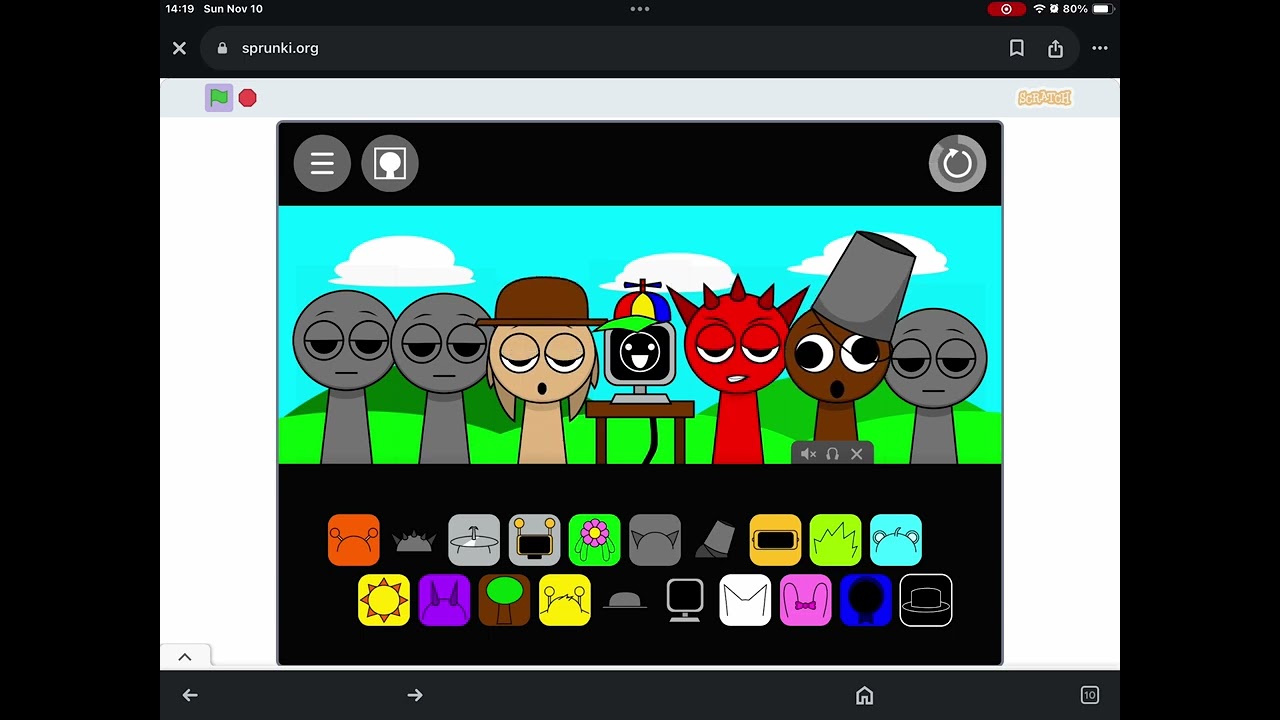Go to the browser home page
This screenshot has height=720, width=1280.
(865, 695)
